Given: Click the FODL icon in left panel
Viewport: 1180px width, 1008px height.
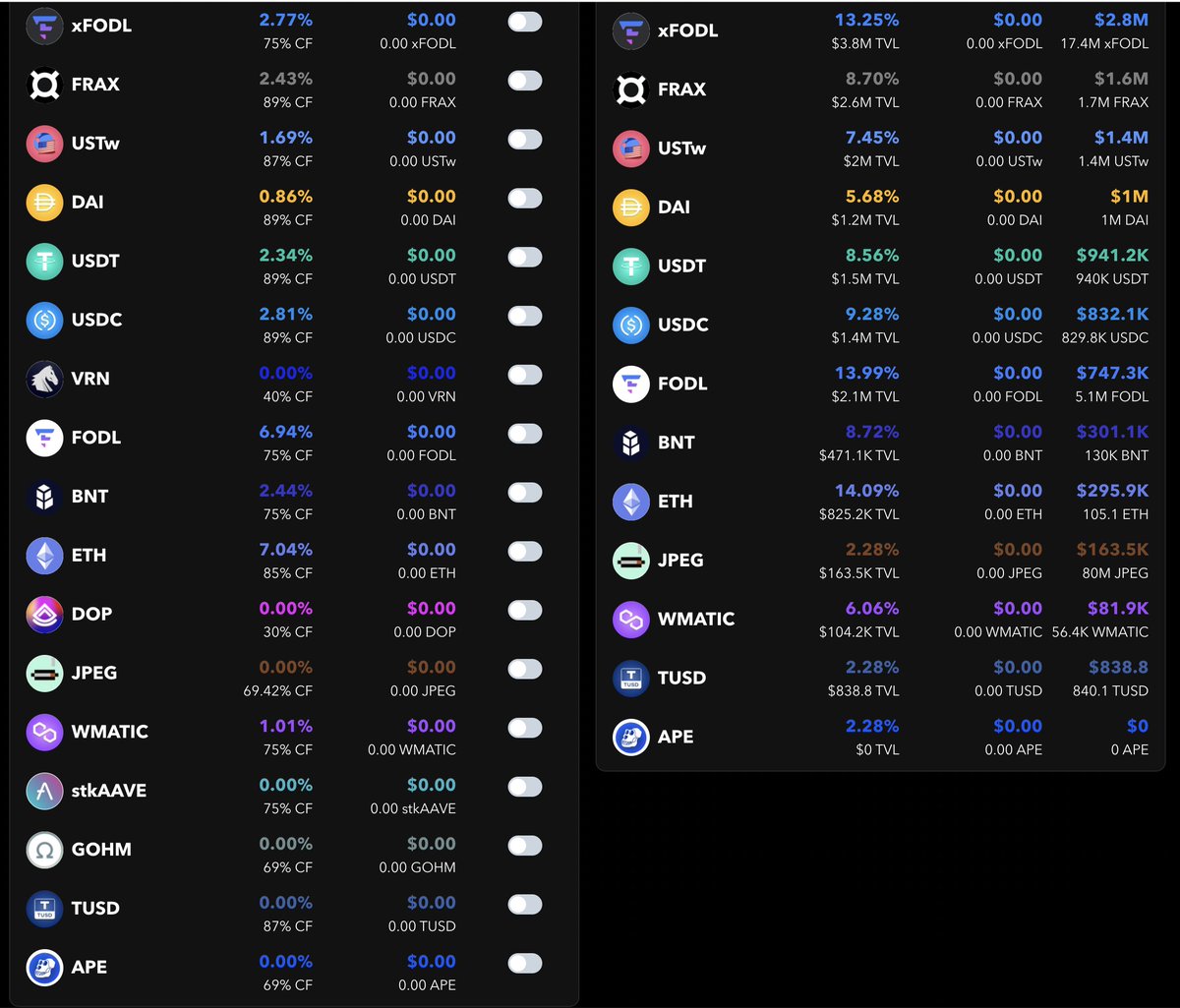Looking at the screenshot, I should point(44,438).
